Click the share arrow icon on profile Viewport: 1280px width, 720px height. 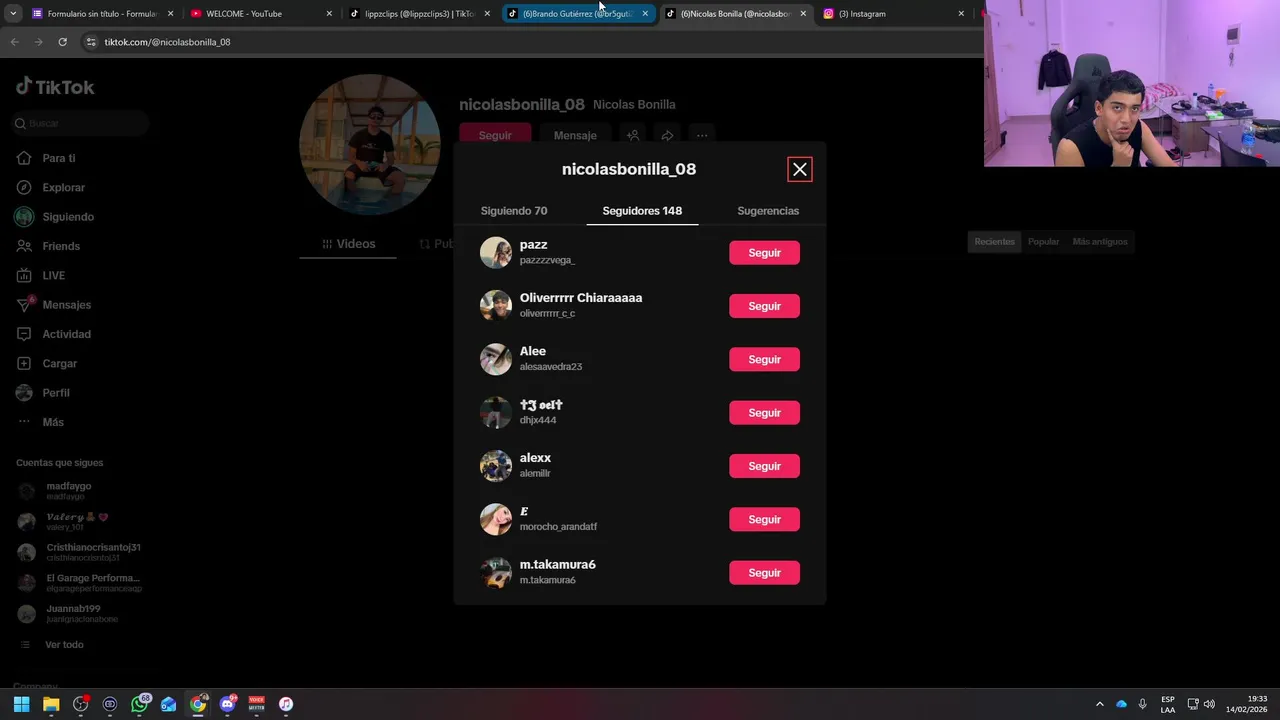(x=667, y=135)
